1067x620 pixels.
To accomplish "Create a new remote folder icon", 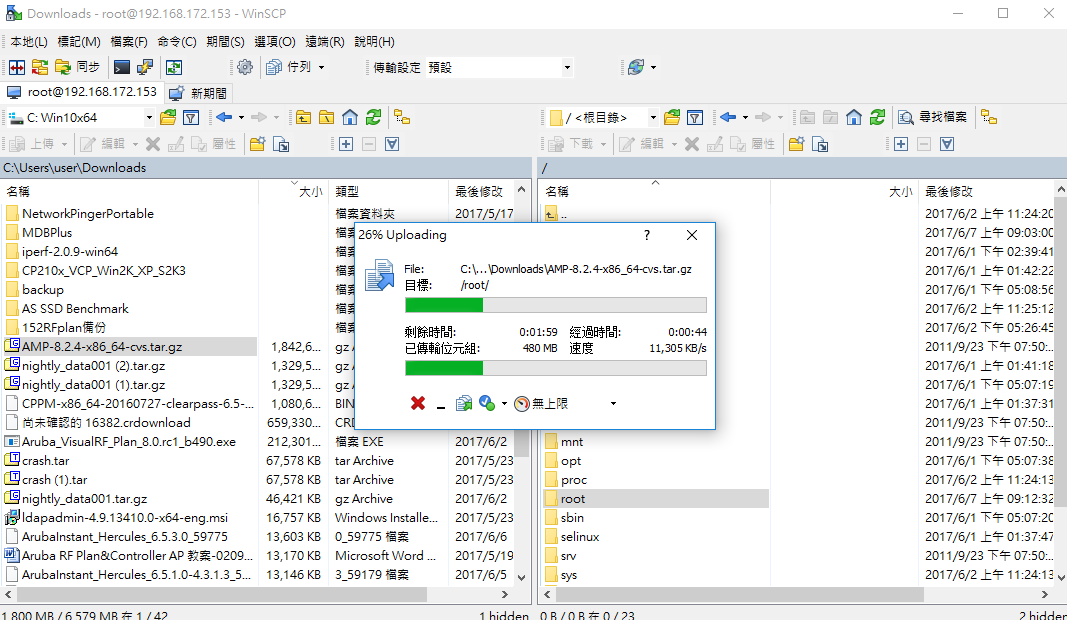I will click(796, 144).
